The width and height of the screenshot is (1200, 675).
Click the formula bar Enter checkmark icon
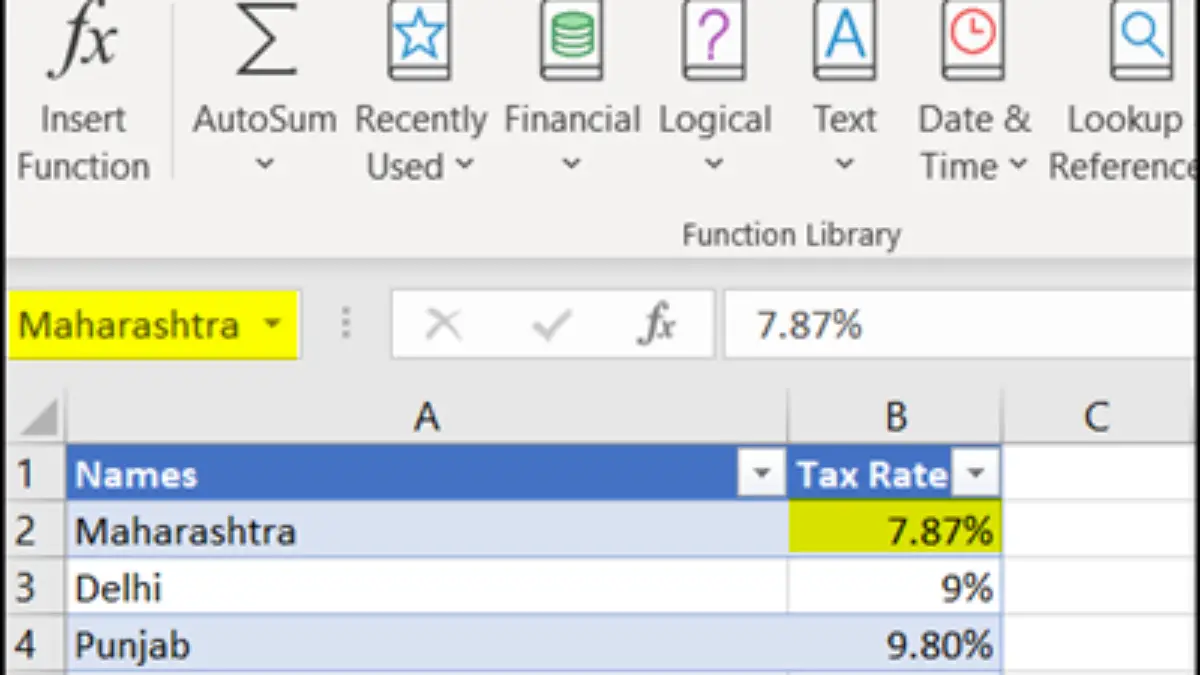point(551,325)
